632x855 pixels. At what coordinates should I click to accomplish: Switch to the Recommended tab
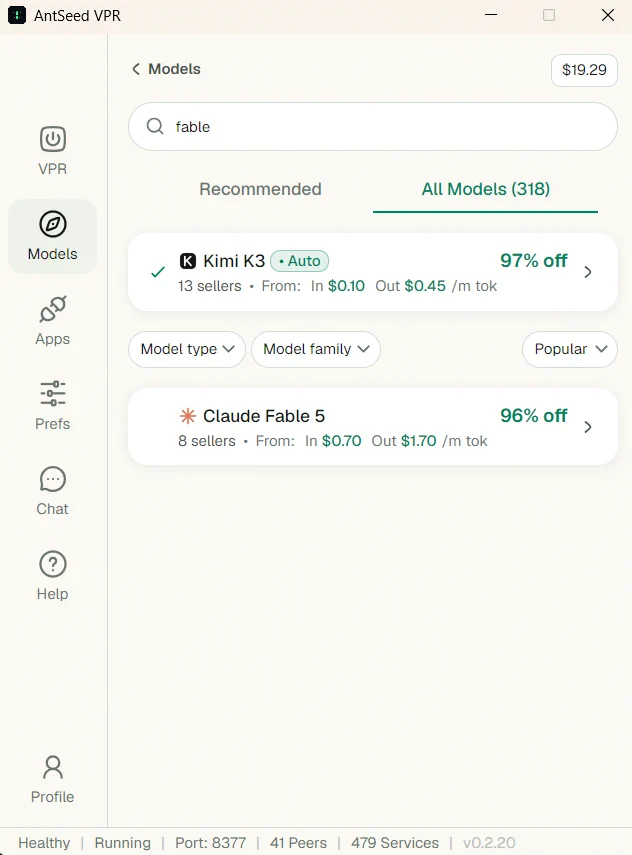[x=260, y=189]
